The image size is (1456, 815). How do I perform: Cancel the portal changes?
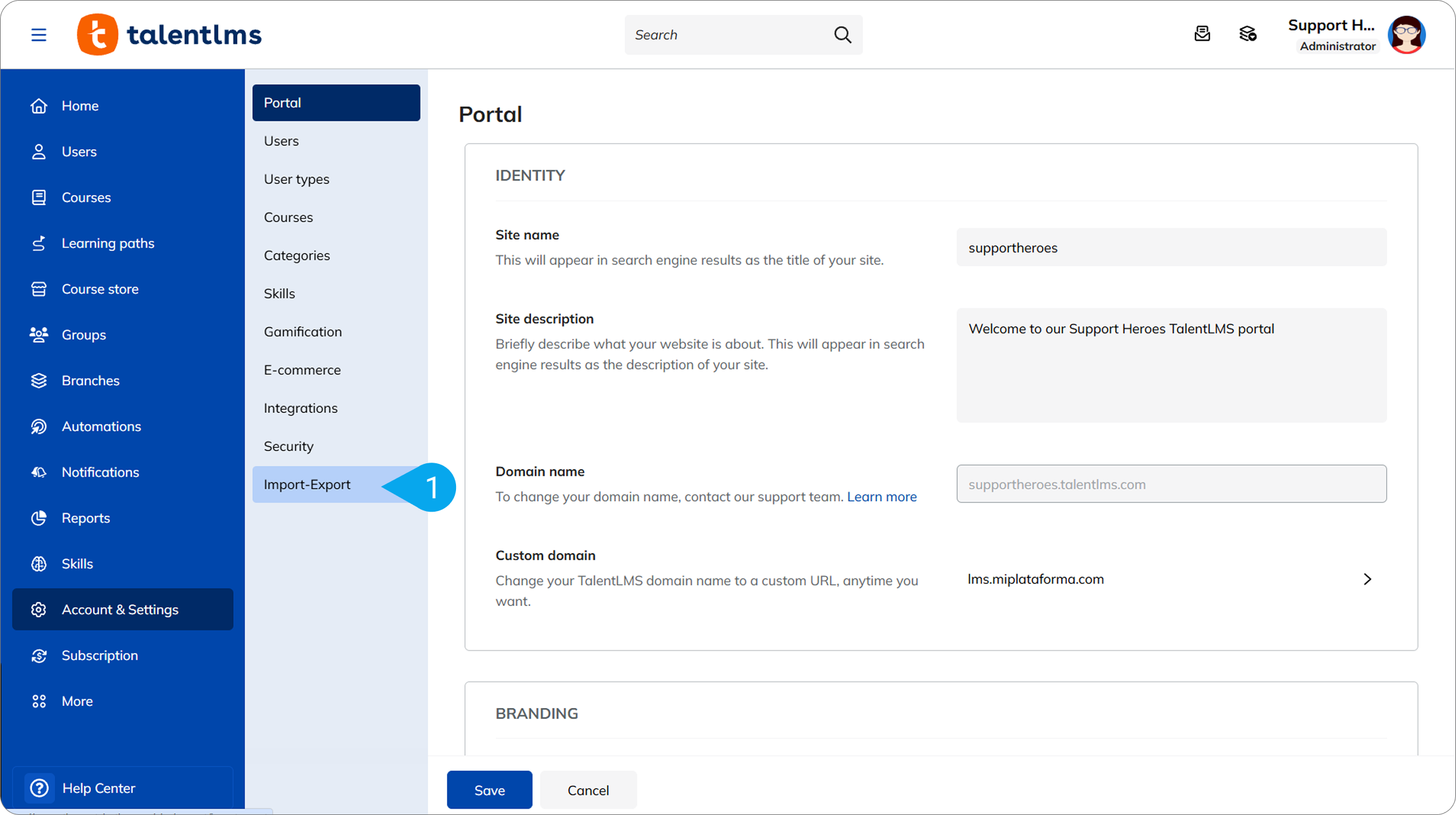tap(588, 790)
